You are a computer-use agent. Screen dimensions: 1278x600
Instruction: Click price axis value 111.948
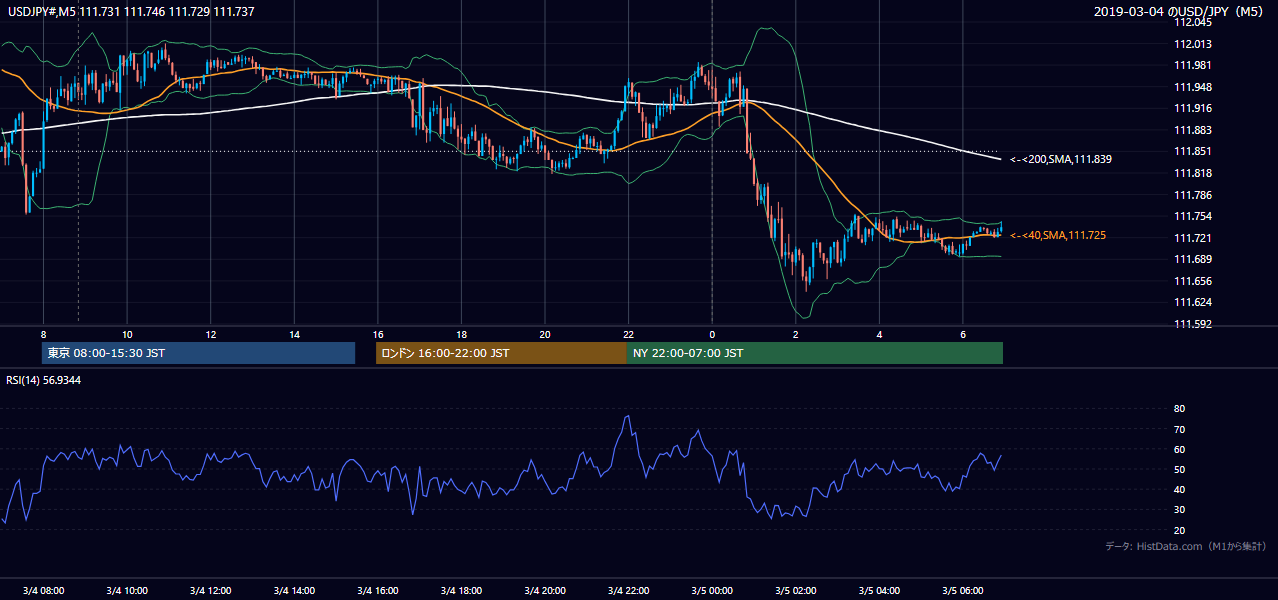pos(1194,87)
